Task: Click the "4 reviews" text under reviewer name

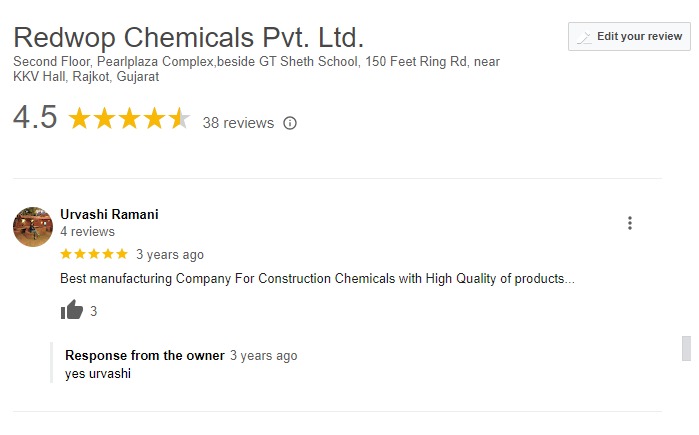Action: 87,232
